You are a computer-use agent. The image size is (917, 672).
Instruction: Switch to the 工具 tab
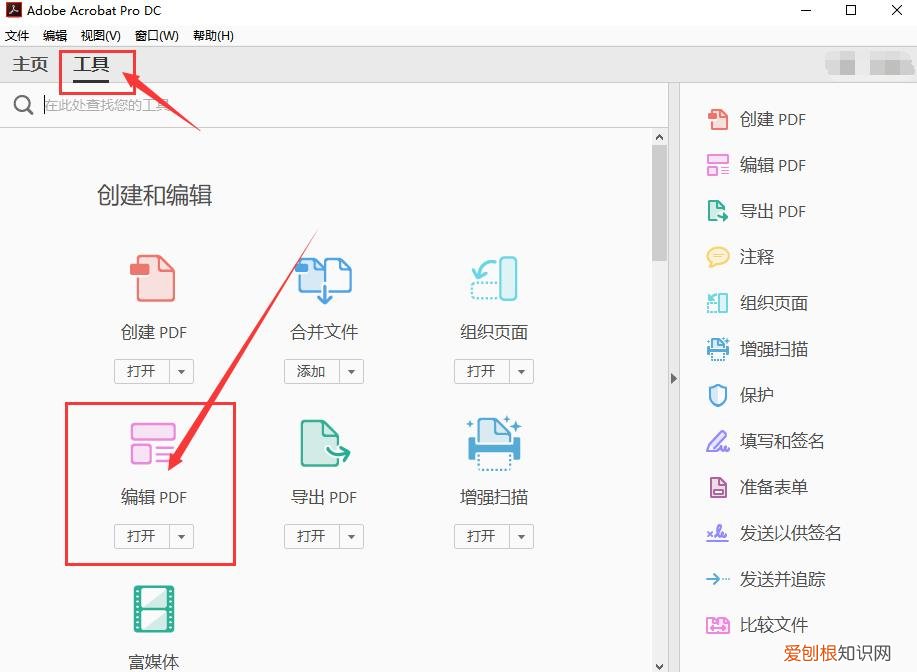(x=91, y=64)
